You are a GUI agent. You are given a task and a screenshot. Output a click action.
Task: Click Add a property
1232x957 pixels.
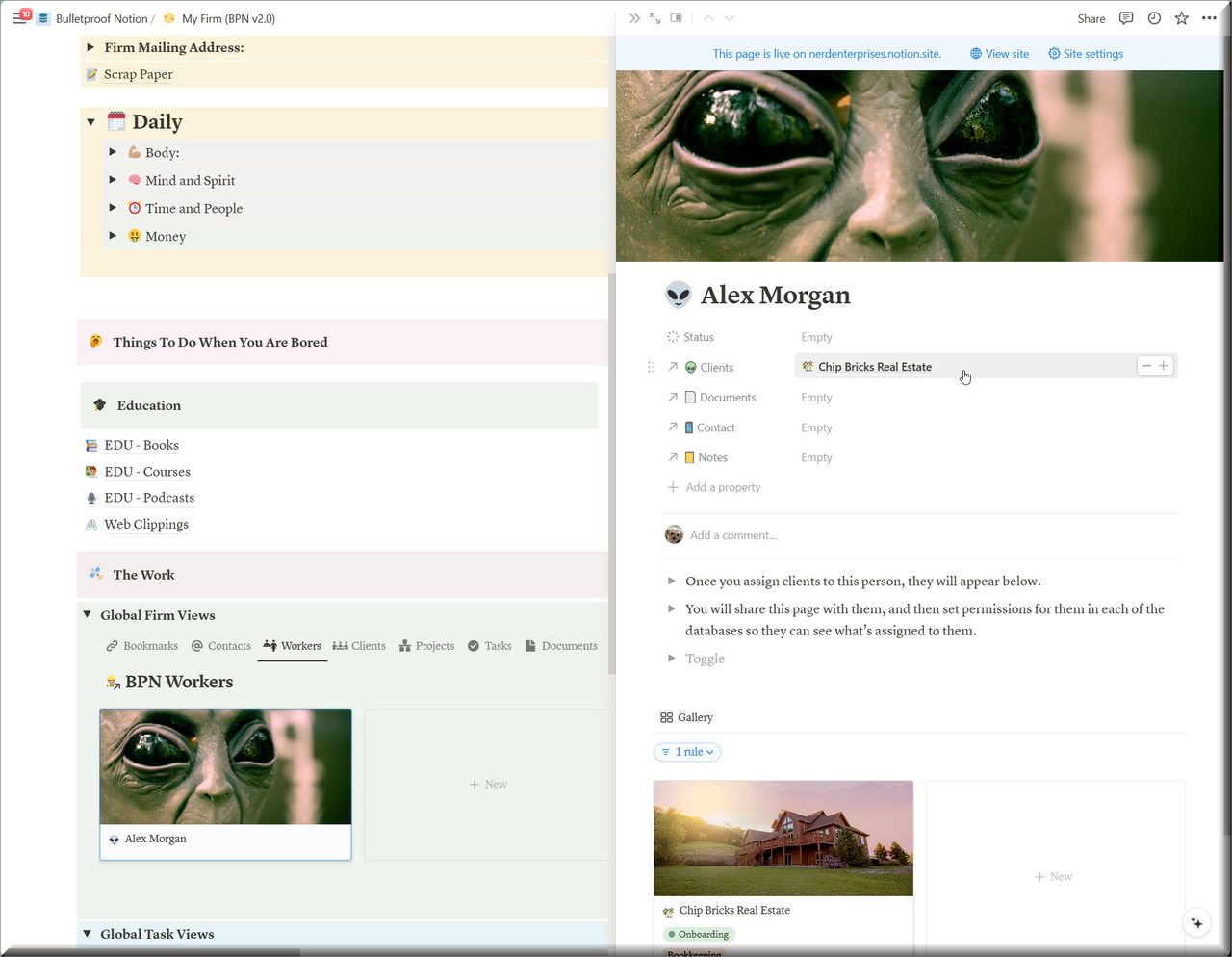point(714,487)
